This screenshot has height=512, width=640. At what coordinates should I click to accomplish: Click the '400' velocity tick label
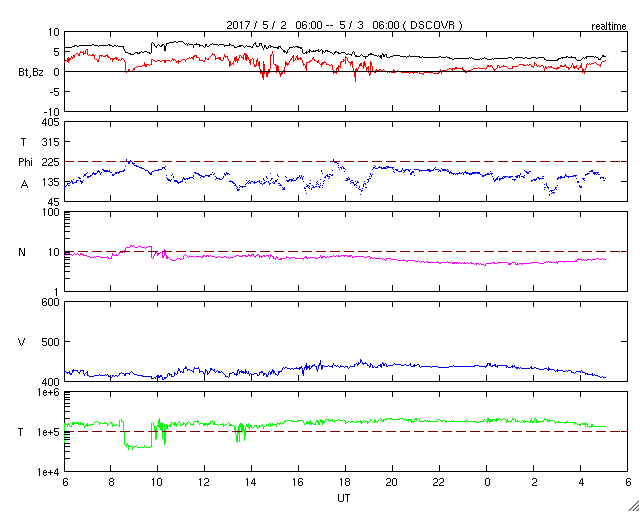51,381
